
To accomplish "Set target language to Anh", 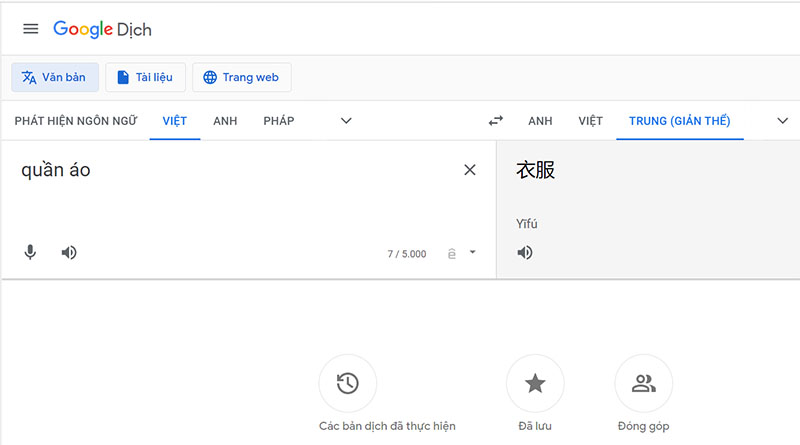I will pos(540,121).
